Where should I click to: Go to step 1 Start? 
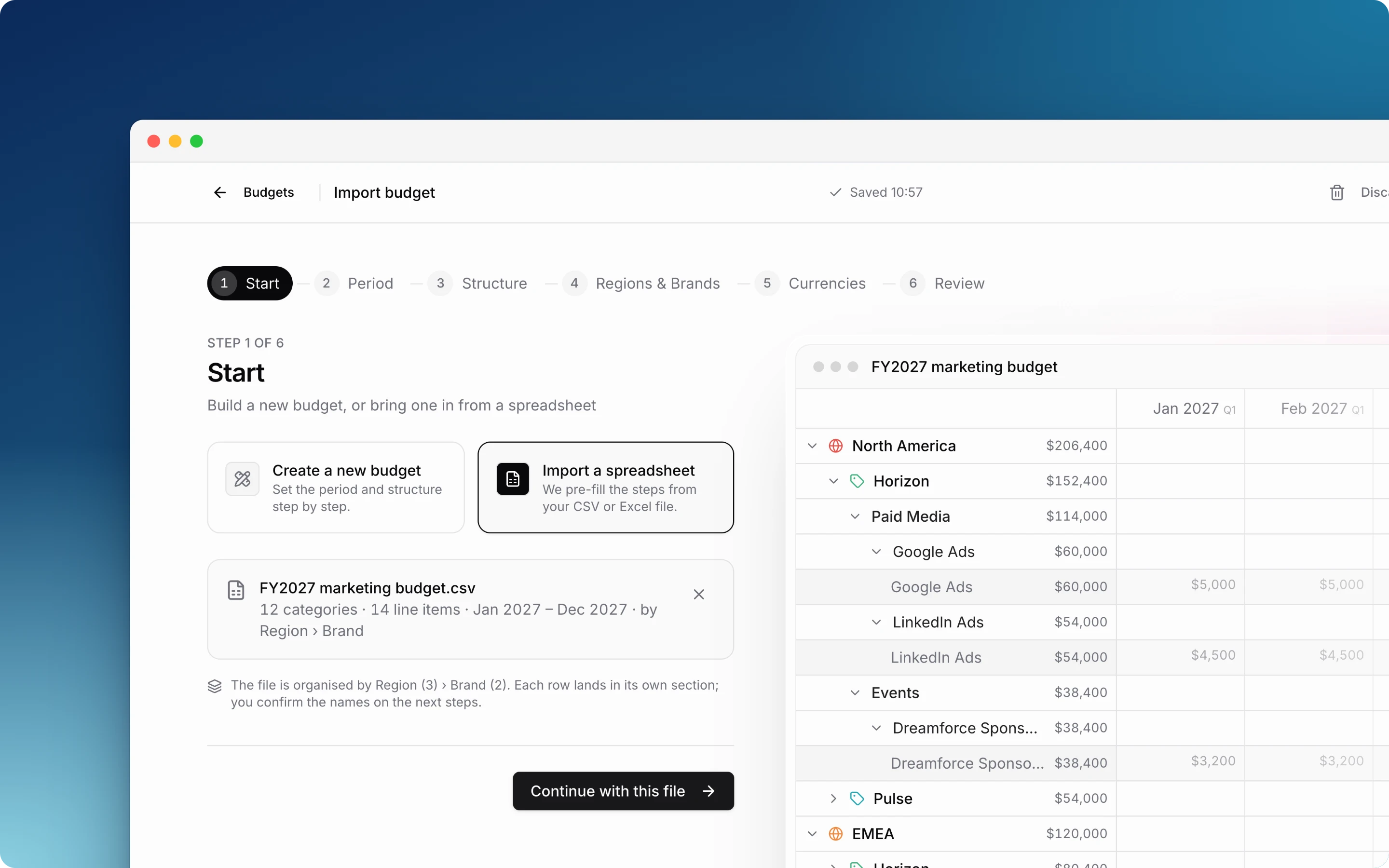click(250, 283)
